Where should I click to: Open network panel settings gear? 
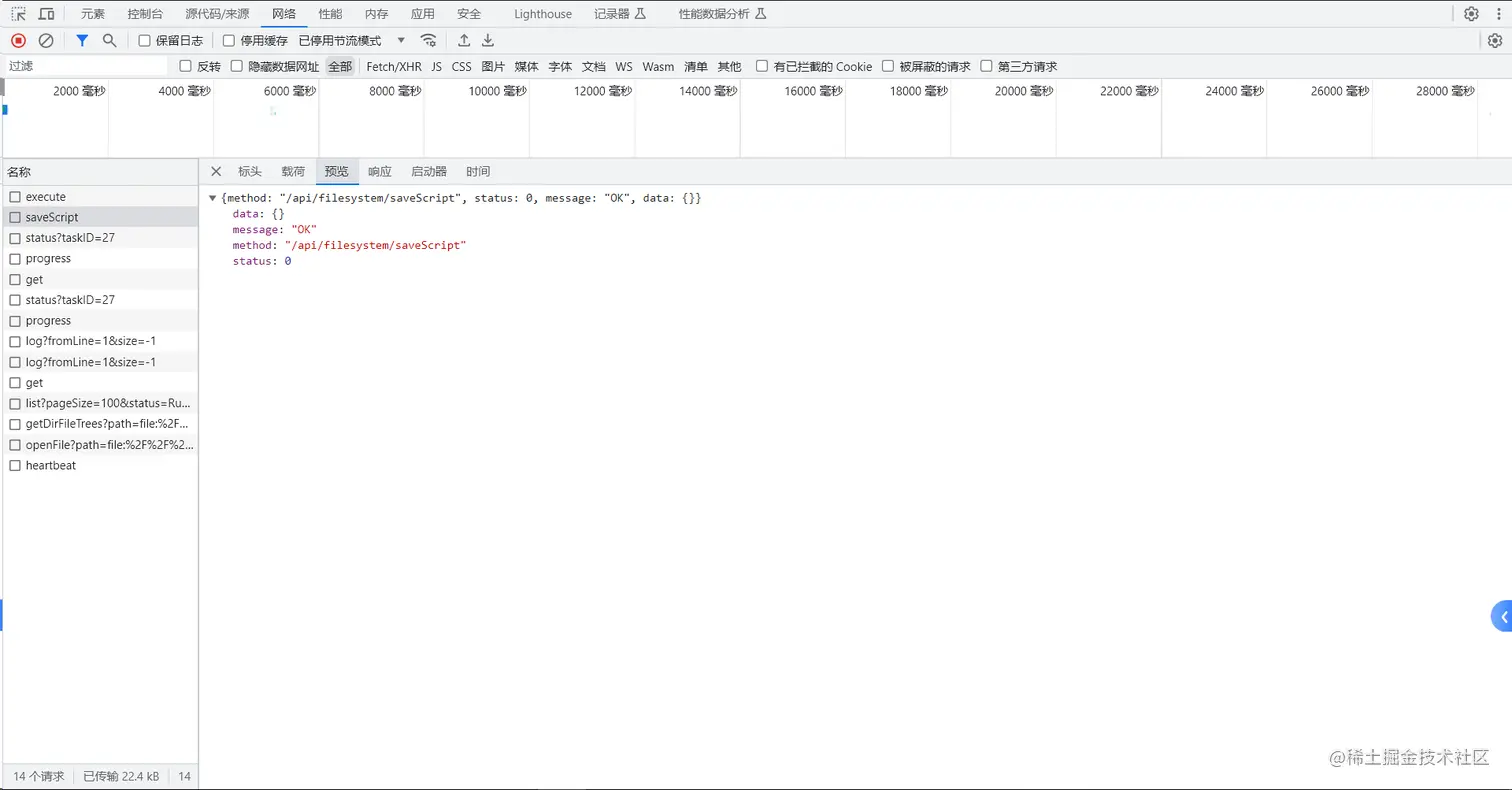coord(1495,40)
